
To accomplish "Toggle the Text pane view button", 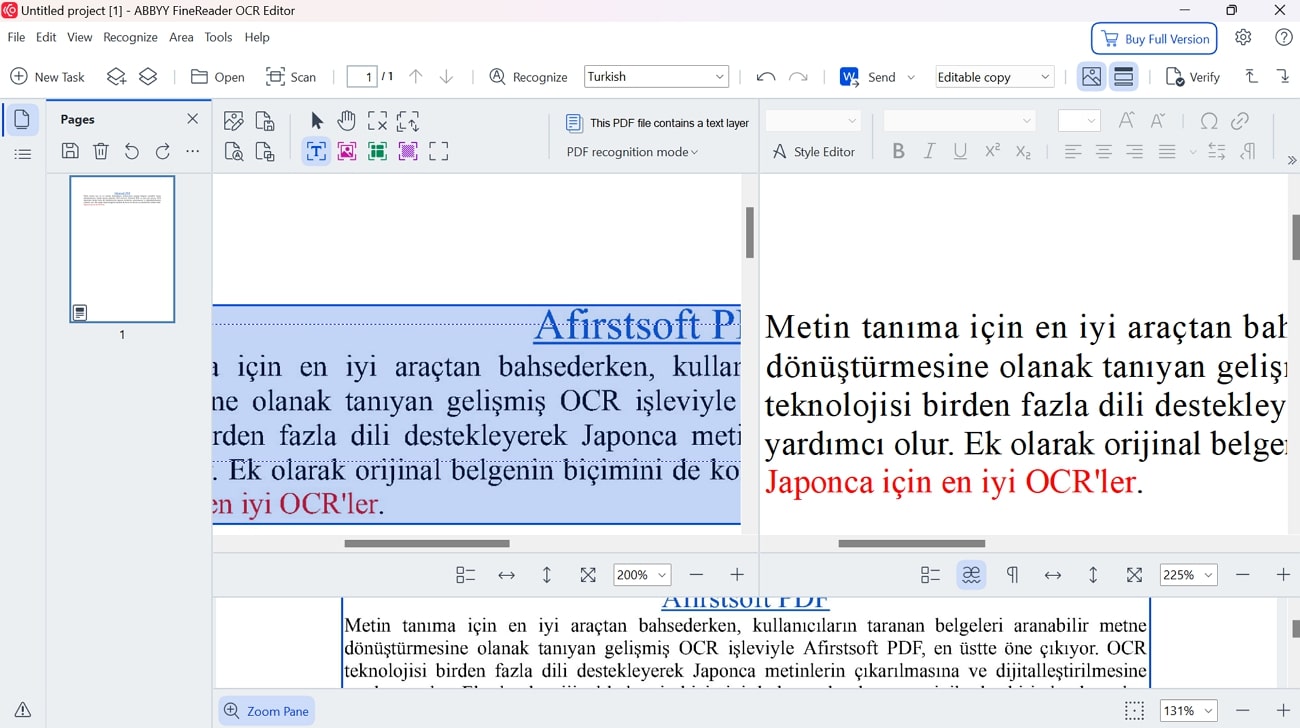I will point(1123,77).
